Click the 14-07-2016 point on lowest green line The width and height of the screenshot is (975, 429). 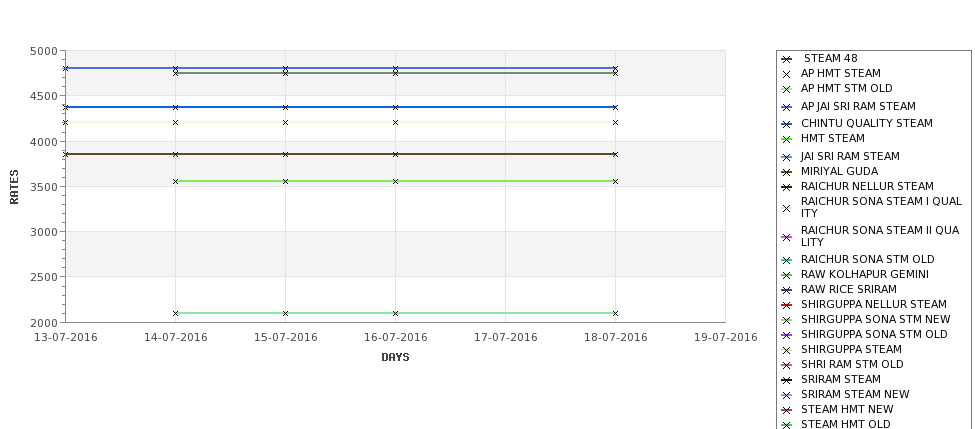pyautogui.click(x=175, y=313)
